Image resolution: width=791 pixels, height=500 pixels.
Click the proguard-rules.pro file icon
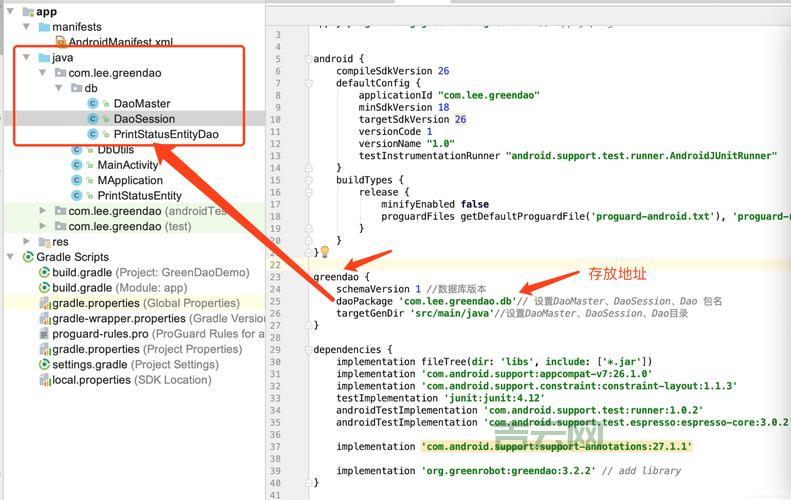point(44,334)
